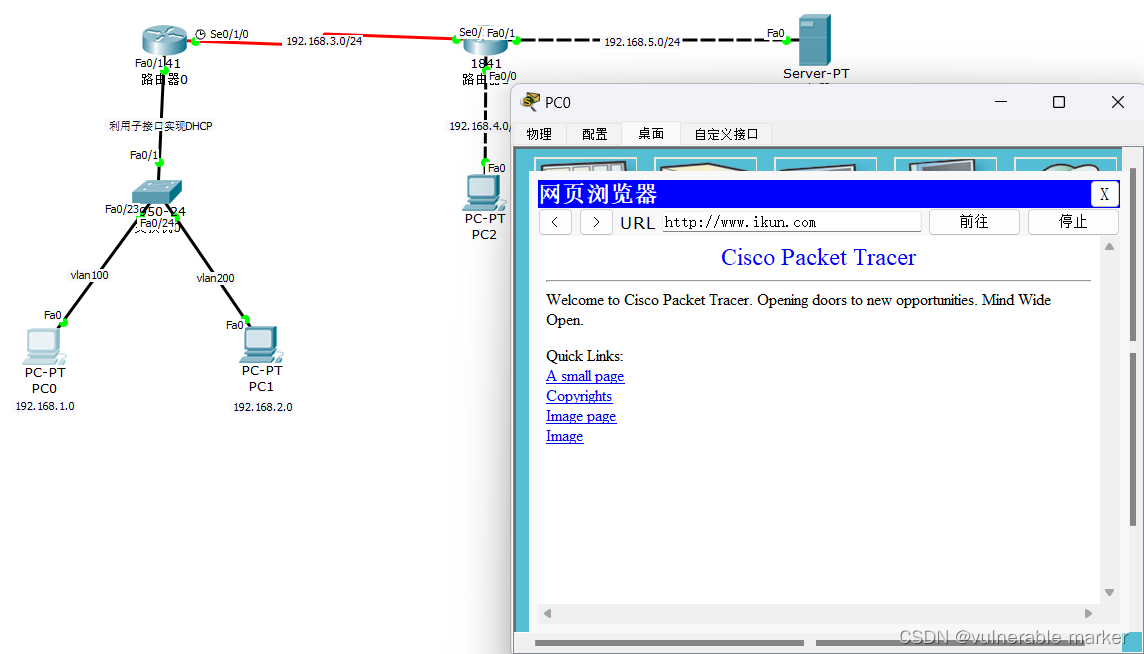Open the 配置 tab

coord(595,134)
